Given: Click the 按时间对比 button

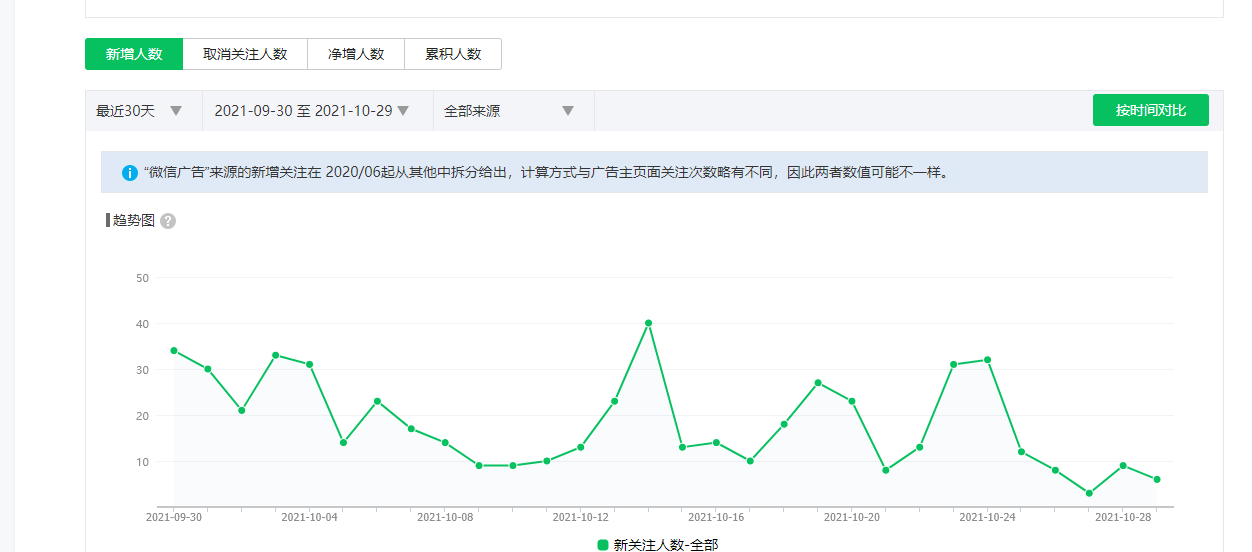Looking at the screenshot, I should point(1150,110).
